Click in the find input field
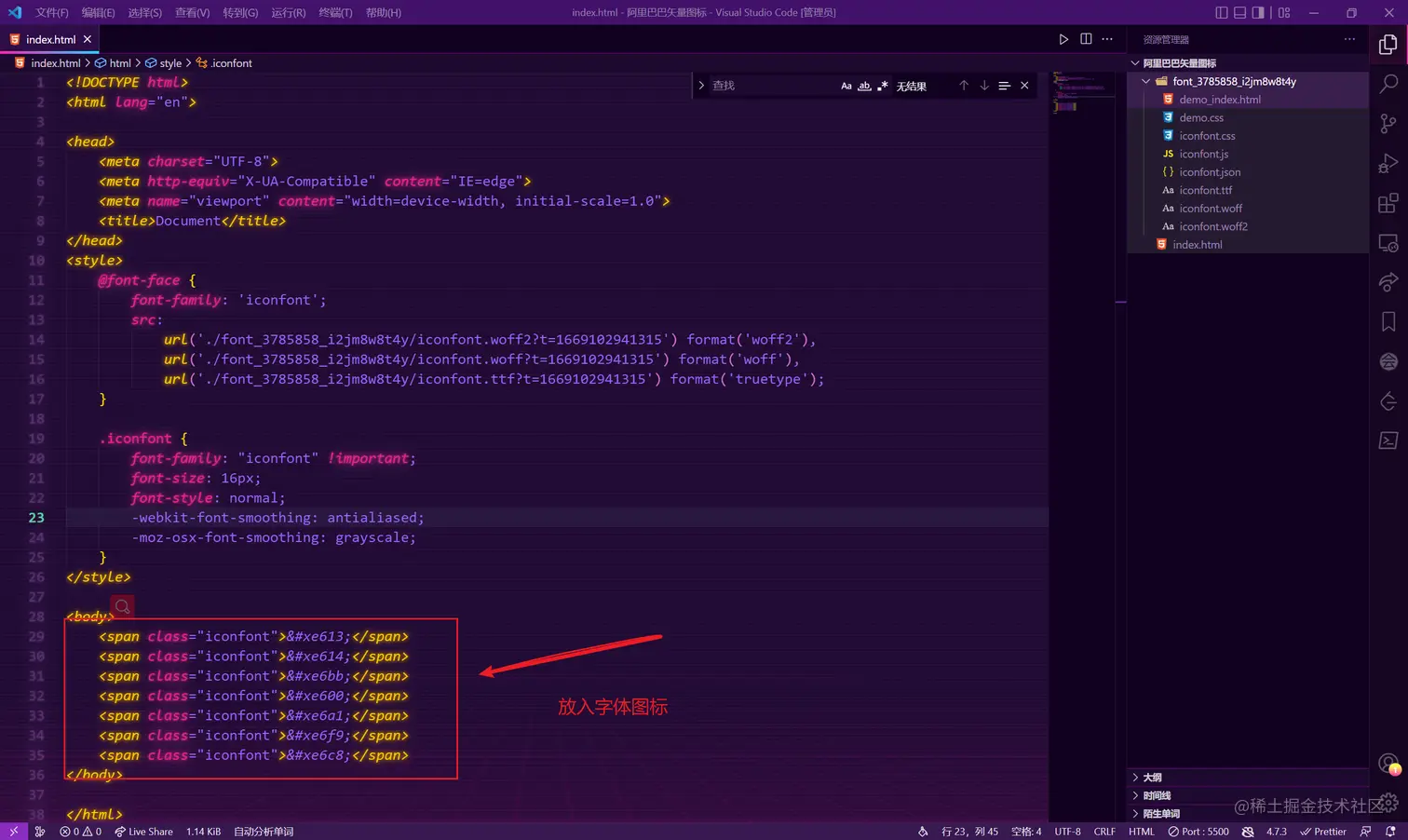The width and height of the screenshot is (1408, 840). (773, 86)
